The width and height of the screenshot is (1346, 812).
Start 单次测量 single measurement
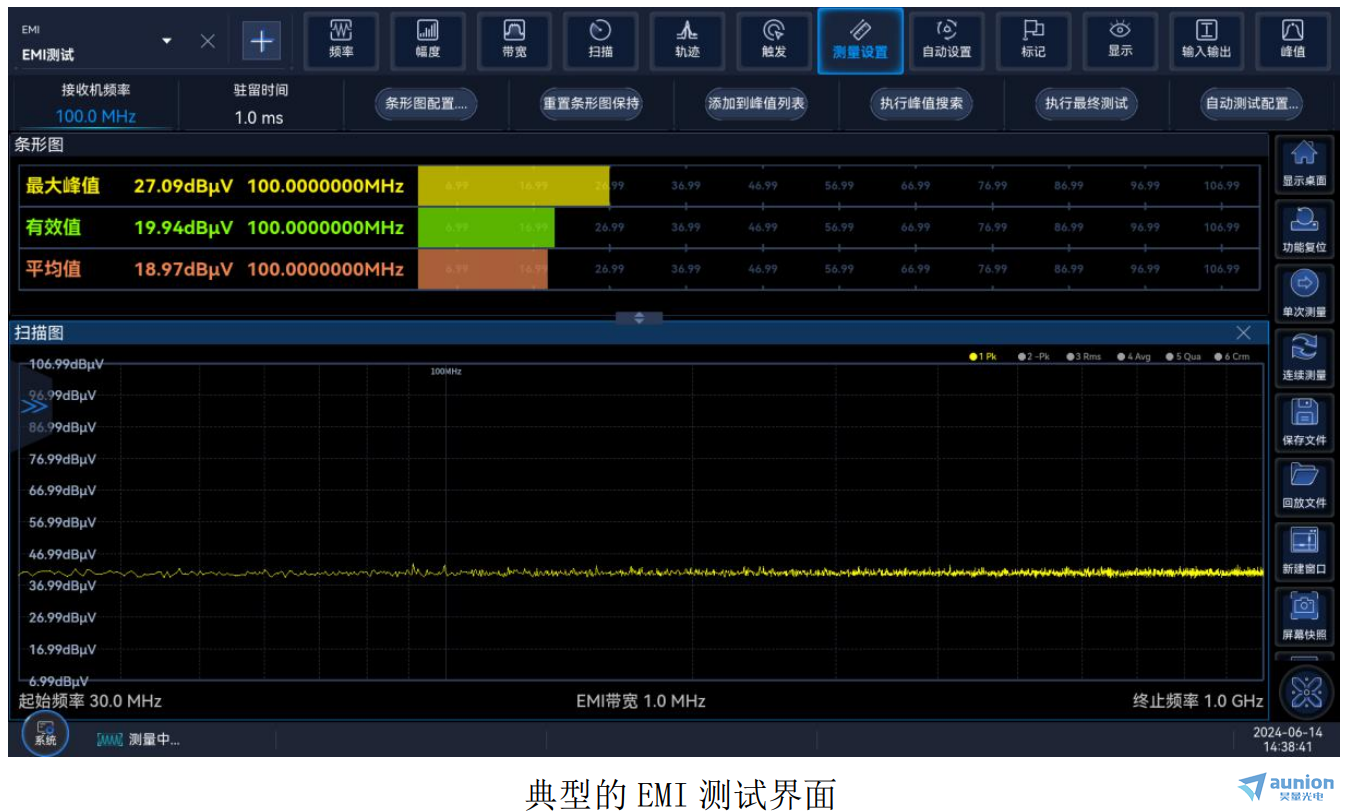tap(1304, 294)
